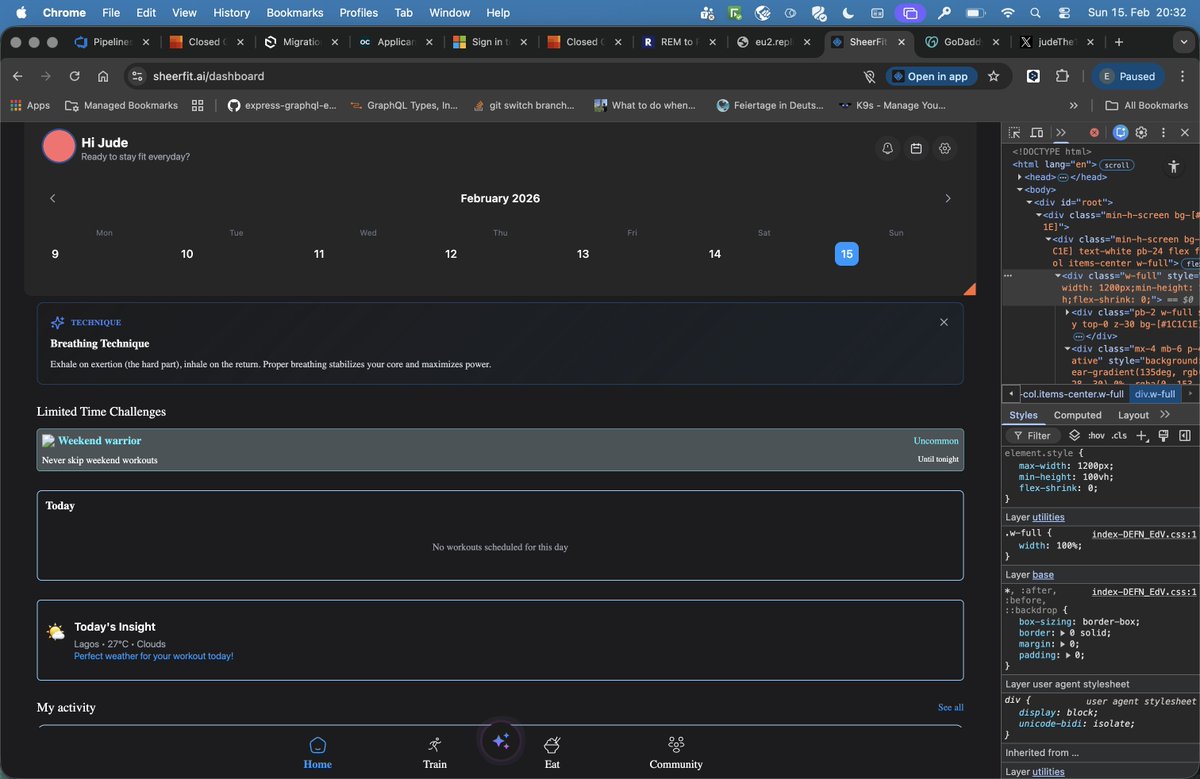Image resolution: width=1200 pixels, height=779 pixels.
Task: Open the Chrome extensions puzzle icon
Action: point(1062,76)
